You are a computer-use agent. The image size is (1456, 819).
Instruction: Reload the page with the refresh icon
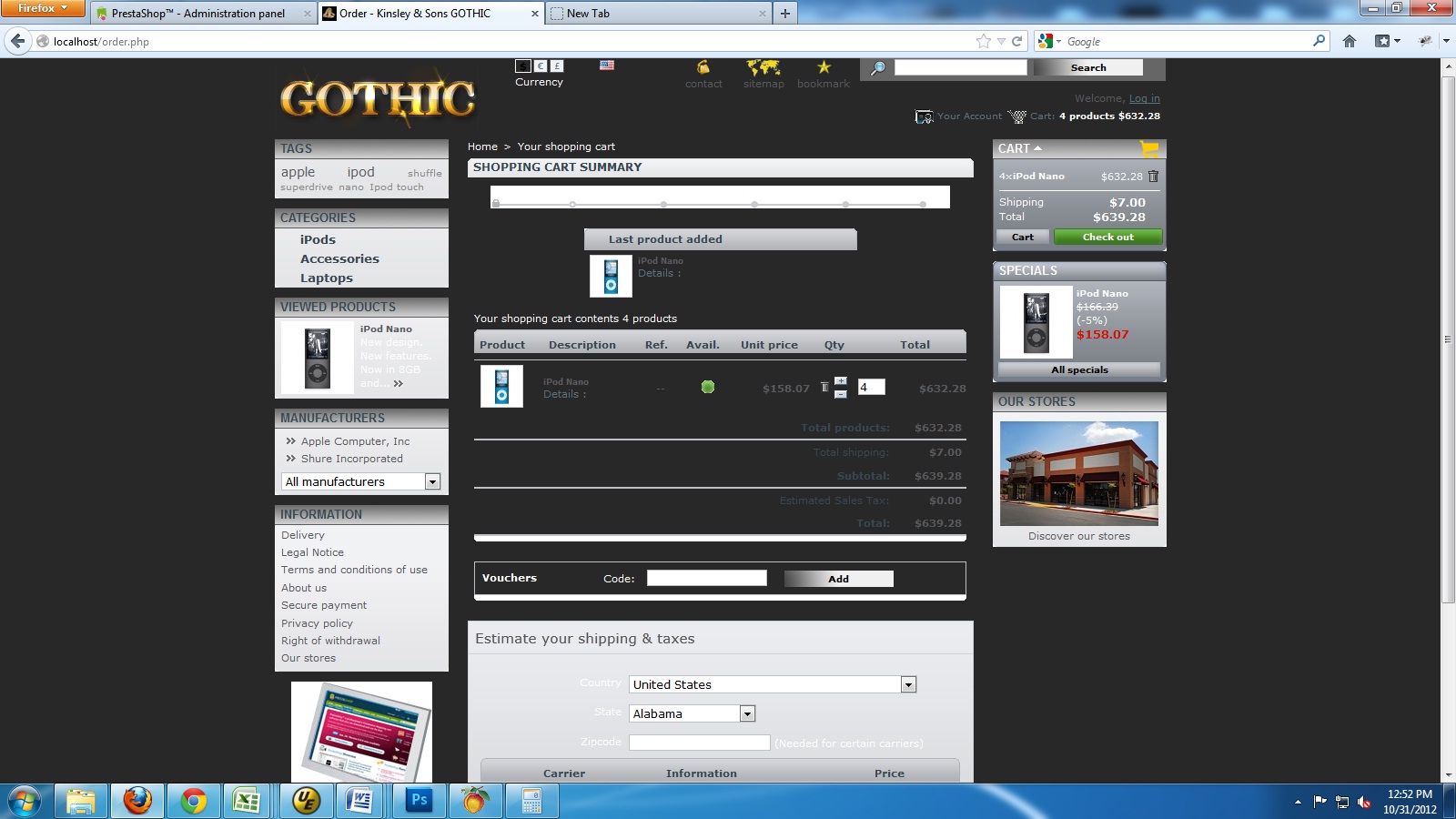click(1017, 41)
